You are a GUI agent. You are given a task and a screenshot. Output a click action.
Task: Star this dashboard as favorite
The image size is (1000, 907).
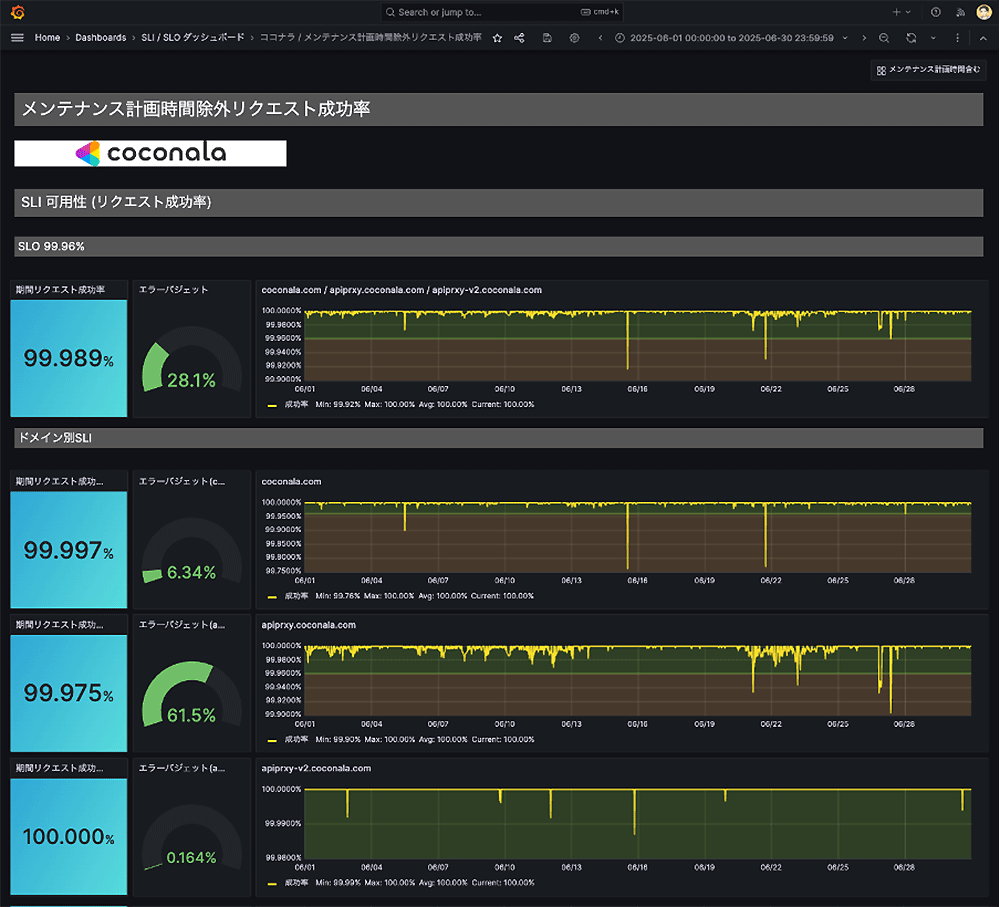(x=497, y=38)
